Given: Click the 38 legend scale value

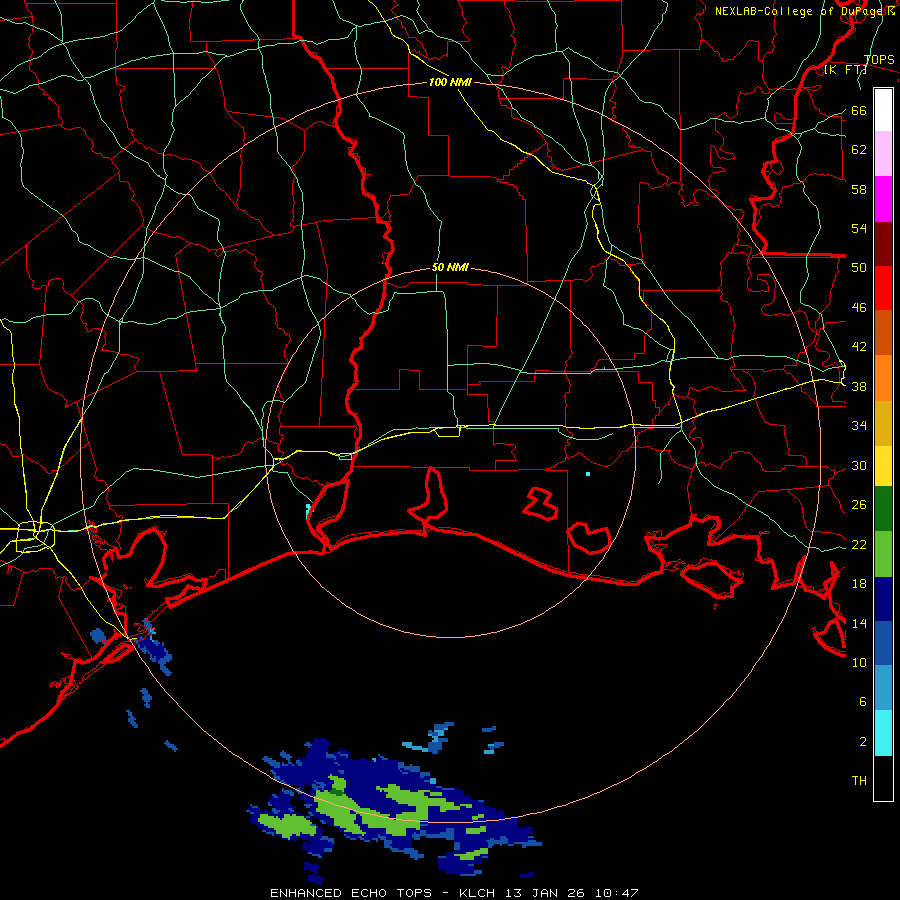Looking at the screenshot, I should (x=859, y=387).
